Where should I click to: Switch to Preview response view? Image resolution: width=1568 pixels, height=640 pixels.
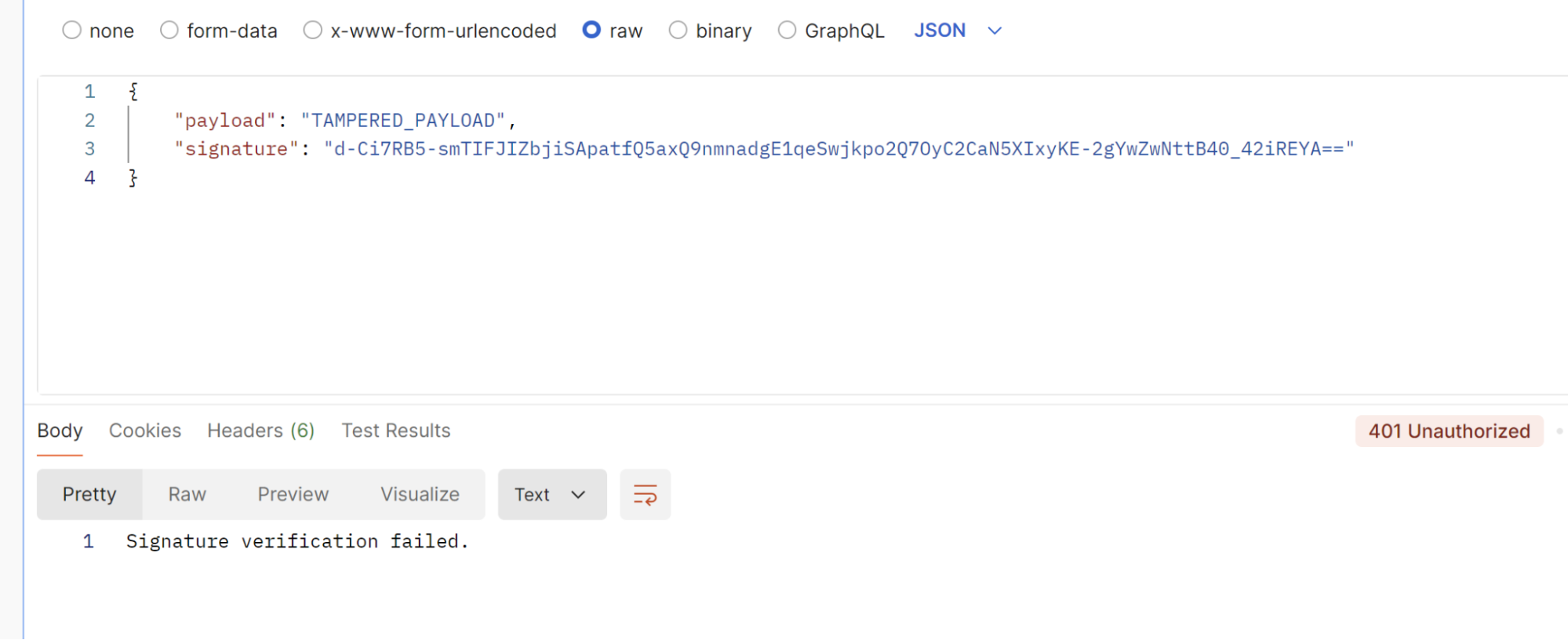coord(293,495)
